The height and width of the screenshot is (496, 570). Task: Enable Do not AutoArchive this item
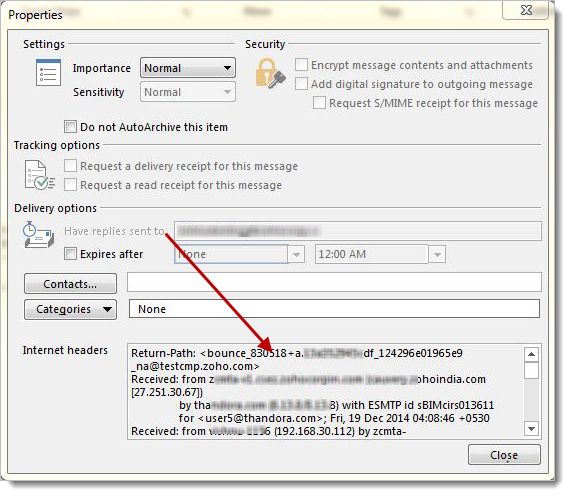pos(70,127)
